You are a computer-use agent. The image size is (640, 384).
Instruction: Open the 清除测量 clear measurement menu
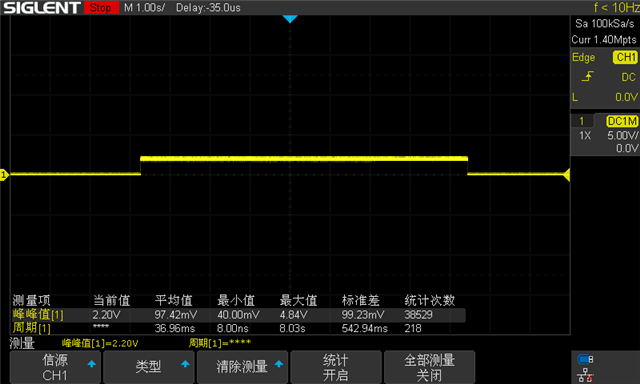click(242, 367)
